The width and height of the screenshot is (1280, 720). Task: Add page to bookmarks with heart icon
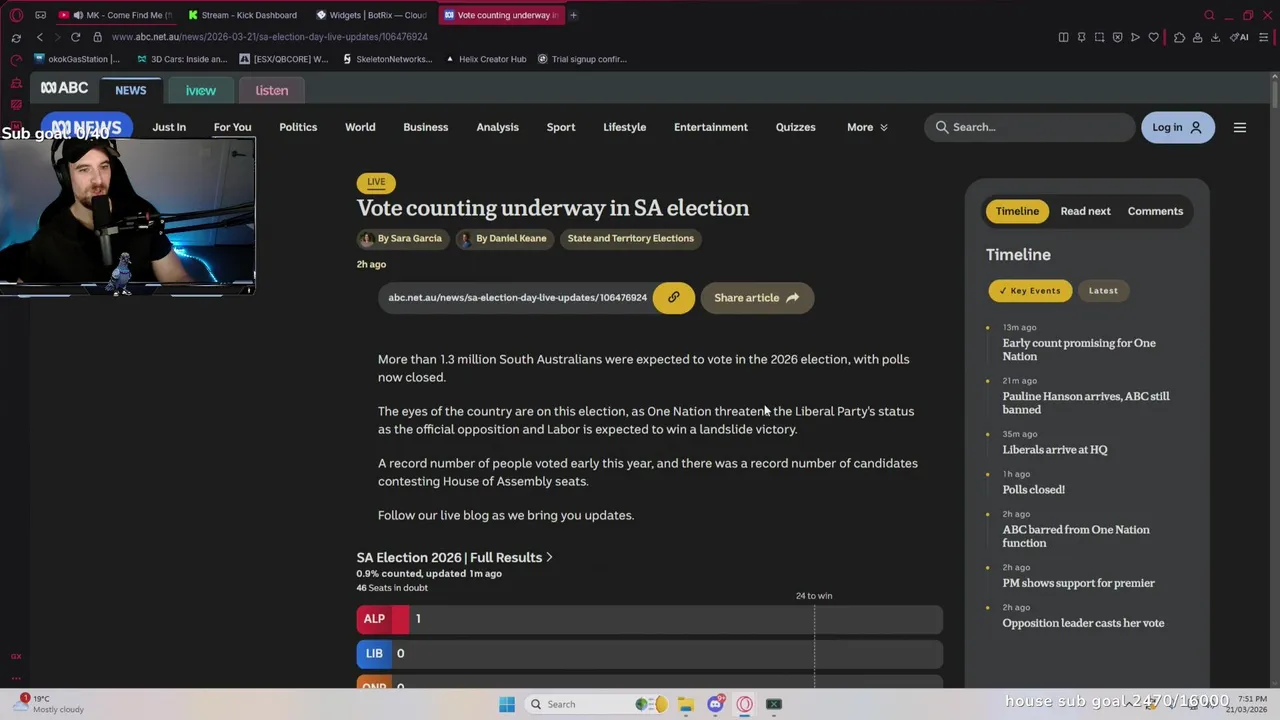point(1153,37)
